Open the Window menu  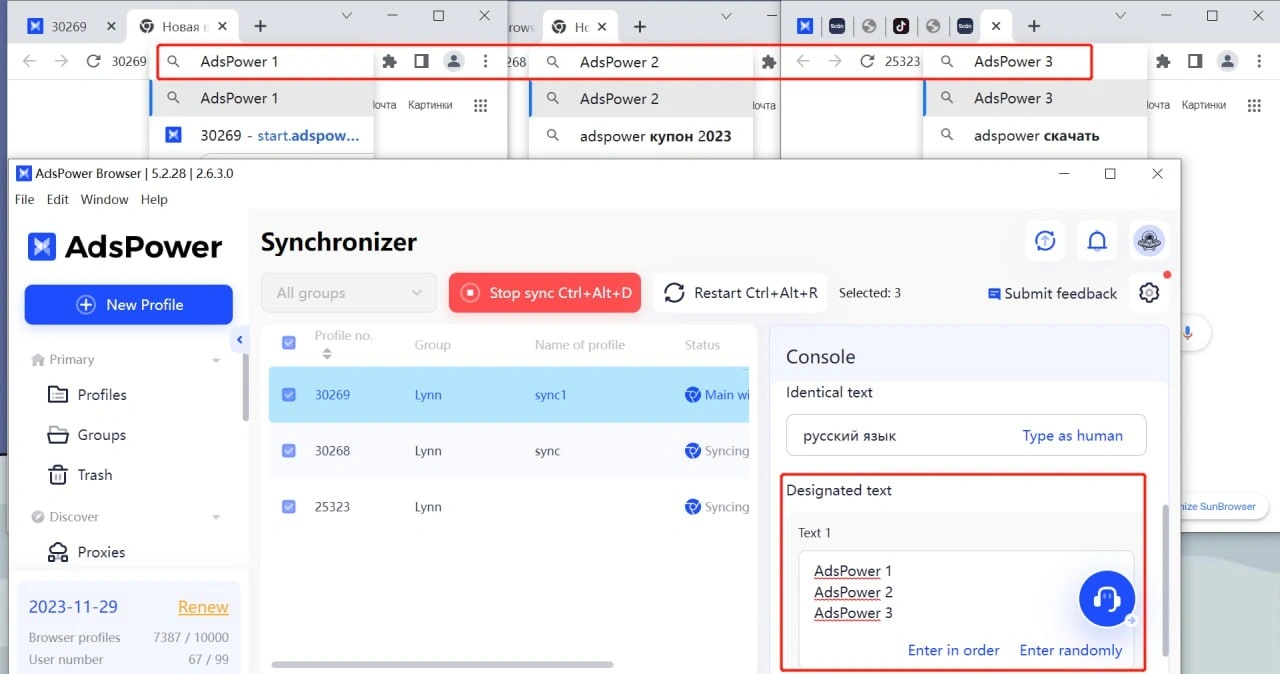tap(104, 199)
